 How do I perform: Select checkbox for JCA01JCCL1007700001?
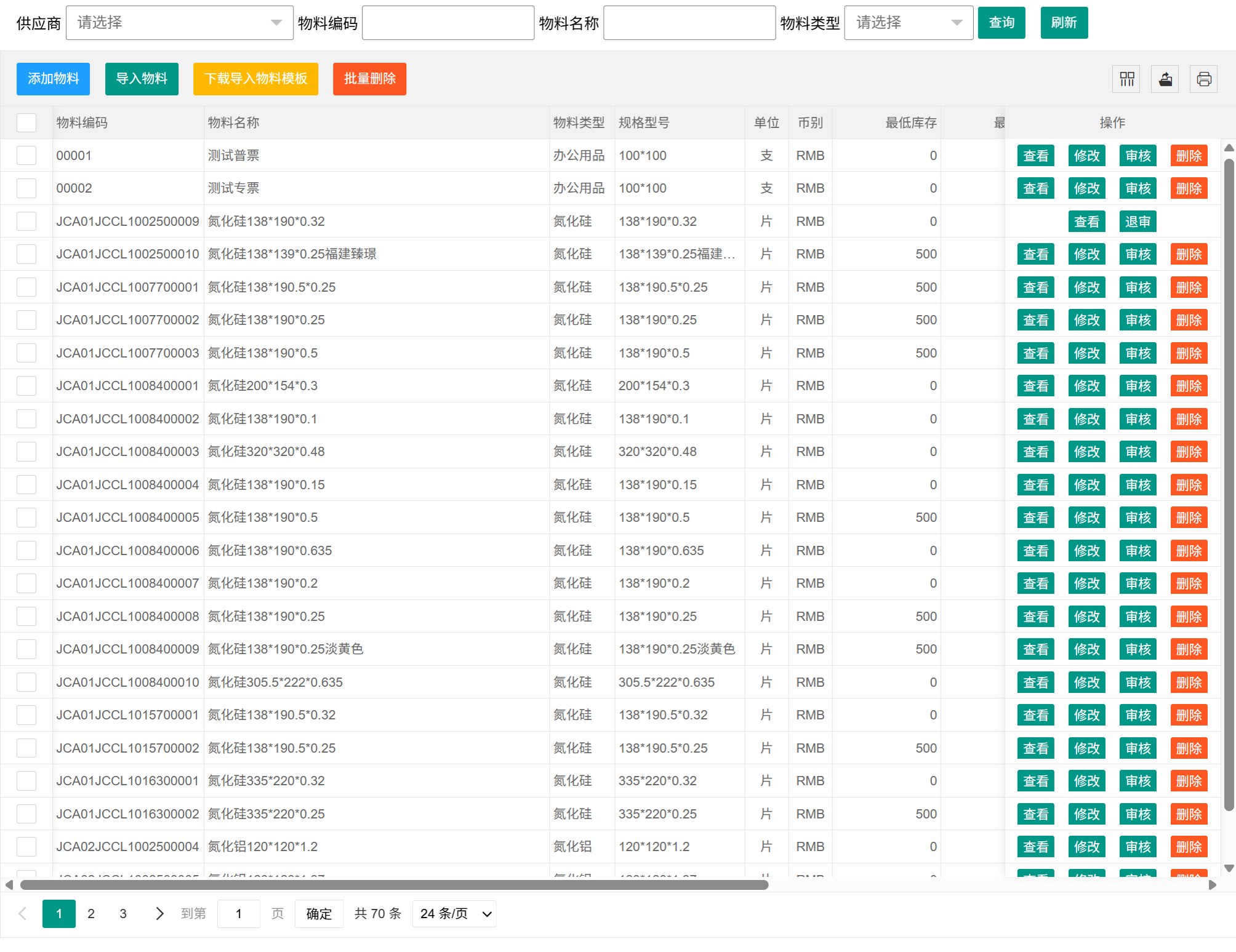(x=26, y=287)
